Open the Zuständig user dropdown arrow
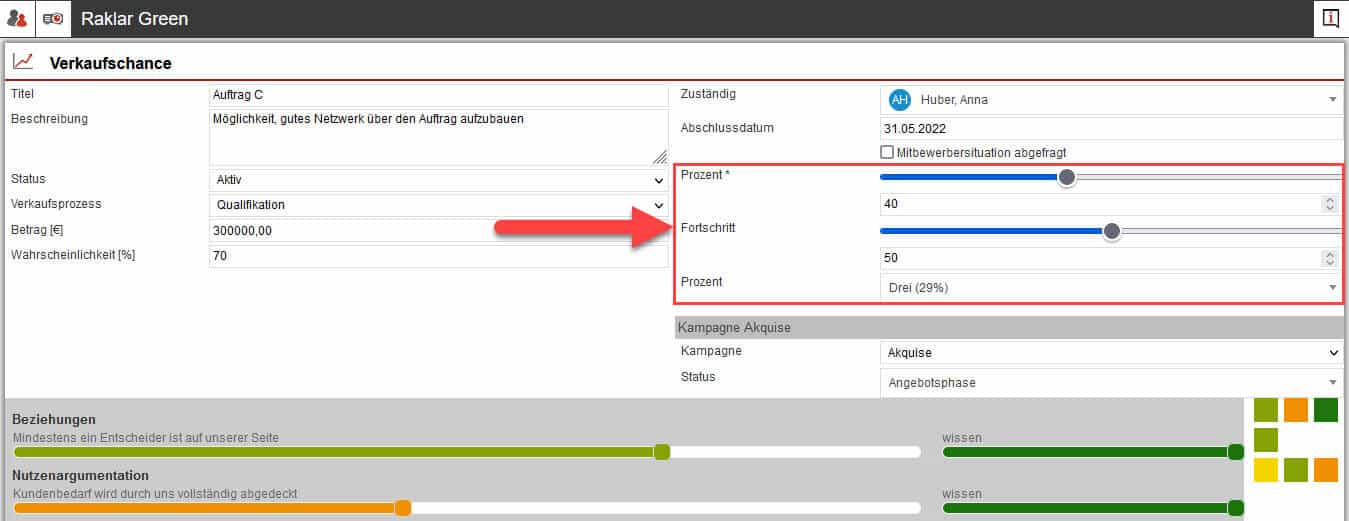The height and width of the screenshot is (521, 1349). 1333,100
